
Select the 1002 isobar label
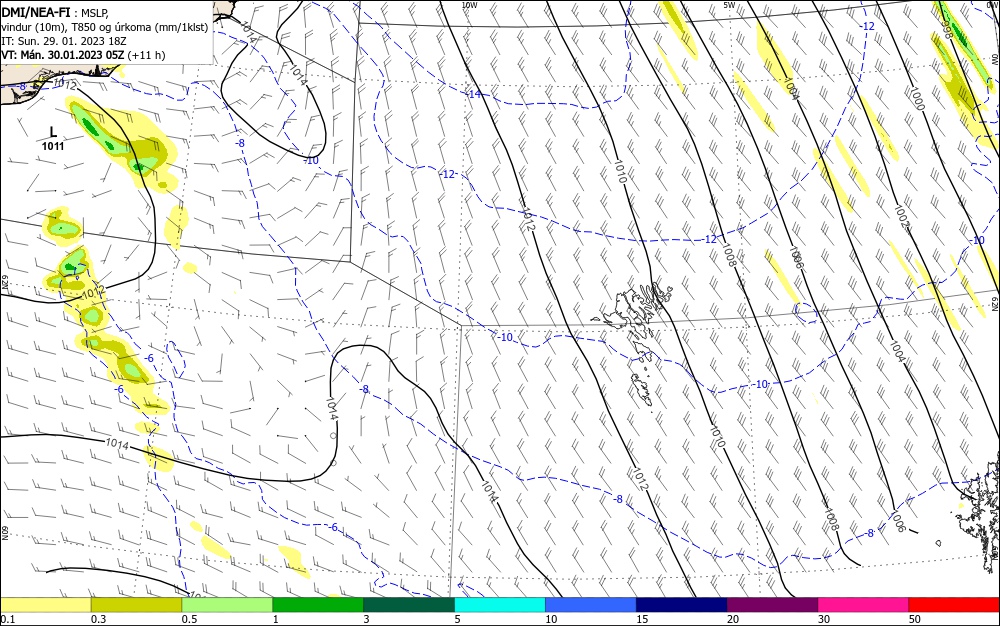tap(902, 217)
